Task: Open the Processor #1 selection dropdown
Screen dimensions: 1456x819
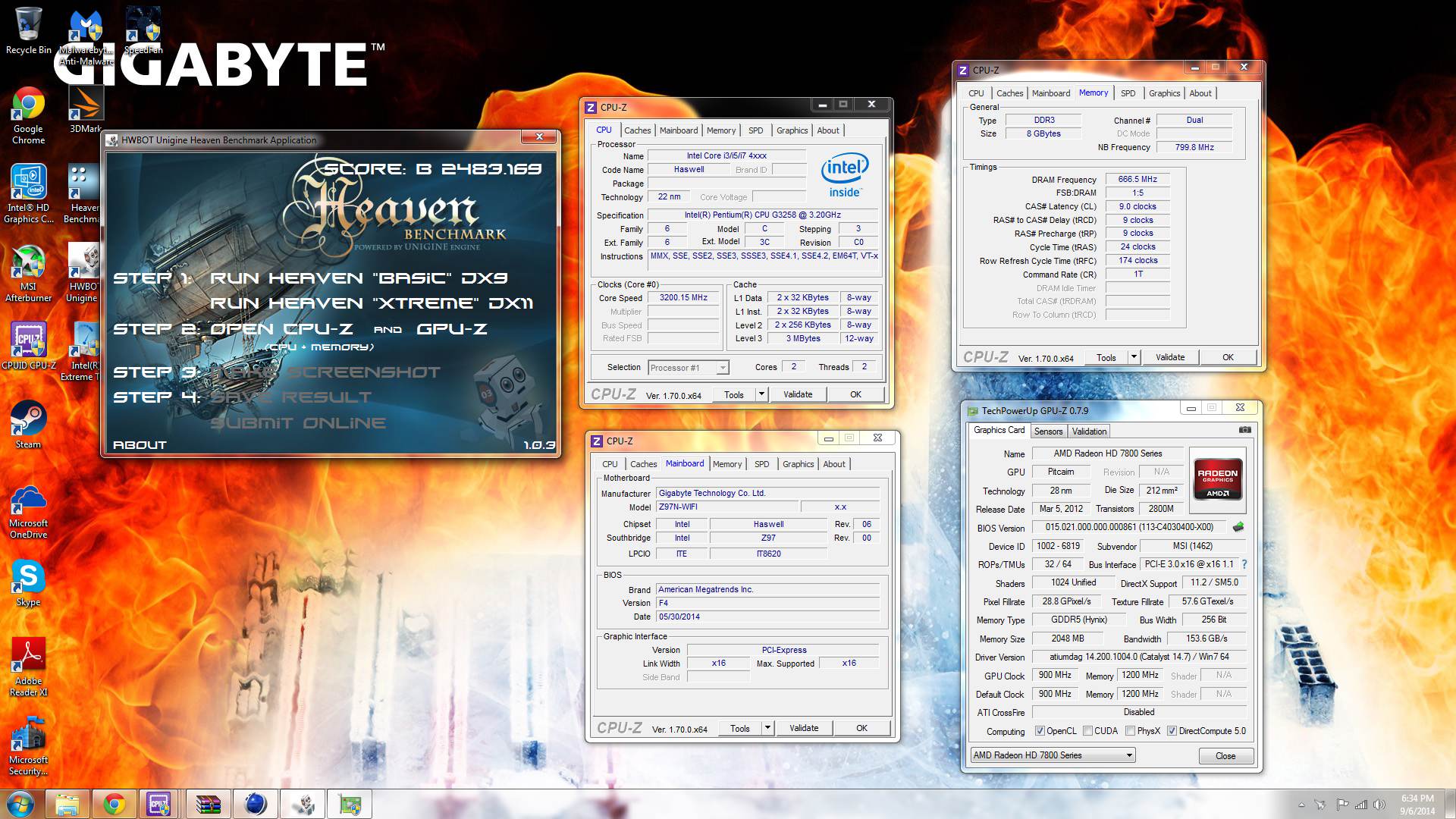Action: [688, 368]
